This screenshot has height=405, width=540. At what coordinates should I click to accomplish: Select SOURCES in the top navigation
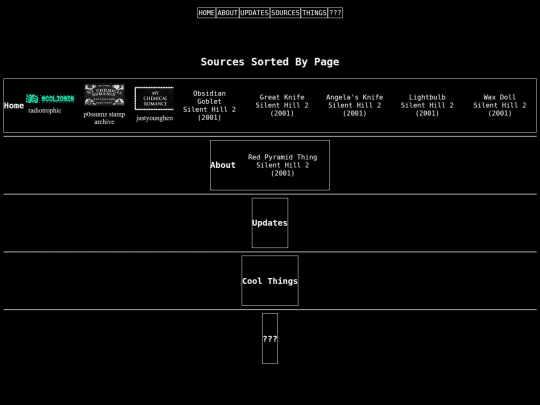tap(285, 13)
